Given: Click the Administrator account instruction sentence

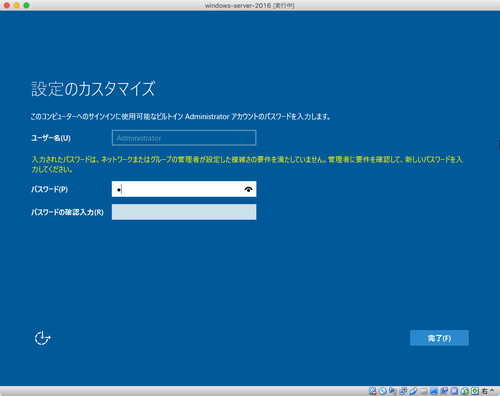Looking at the screenshot, I should point(180,117).
